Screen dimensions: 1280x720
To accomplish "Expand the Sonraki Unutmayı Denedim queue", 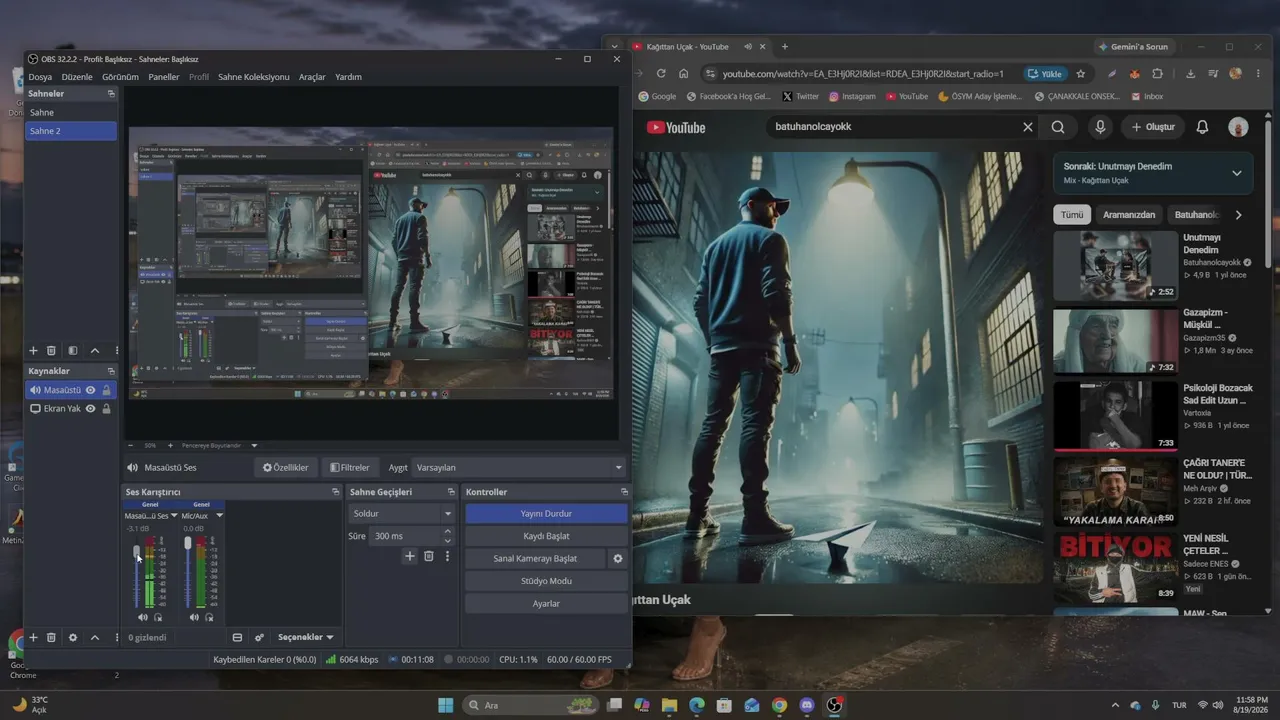I will (1237, 173).
